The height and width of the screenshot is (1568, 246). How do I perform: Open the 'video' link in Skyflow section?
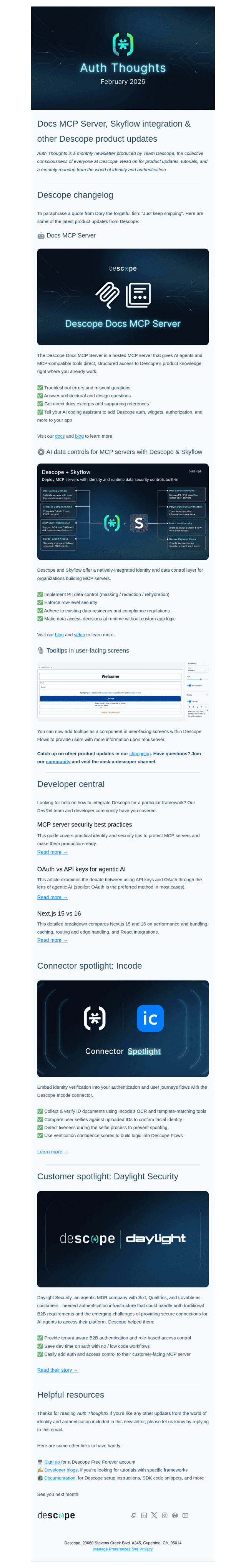(x=80, y=634)
